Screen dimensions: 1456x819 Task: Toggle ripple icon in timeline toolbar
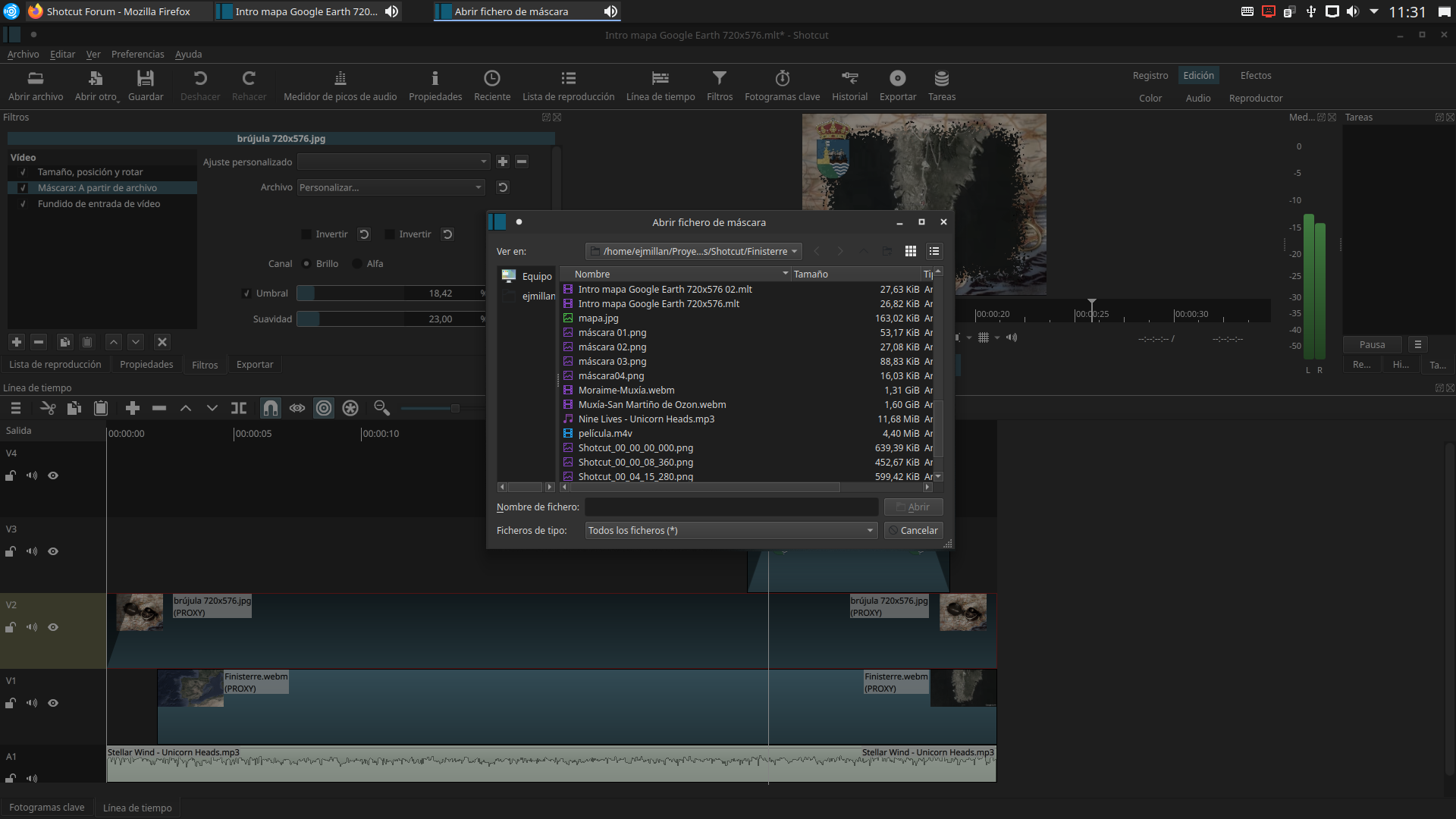pos(324,408)
